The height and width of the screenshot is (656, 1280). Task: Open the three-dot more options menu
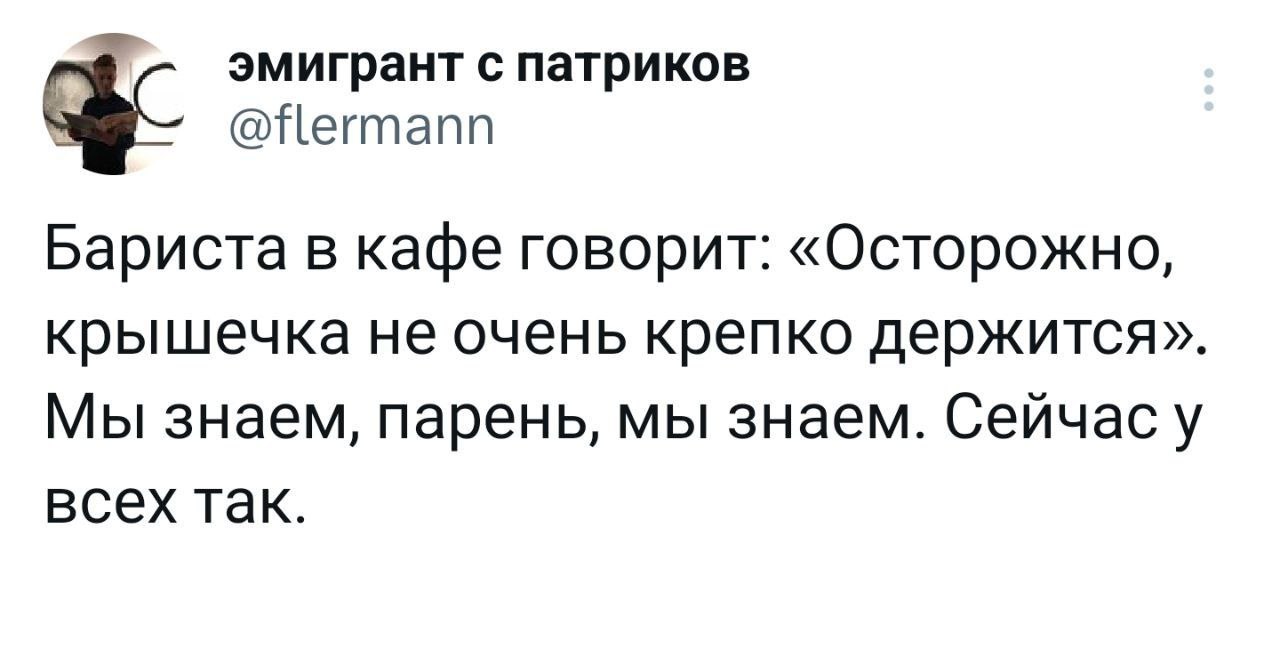[x=1209, y=89]
